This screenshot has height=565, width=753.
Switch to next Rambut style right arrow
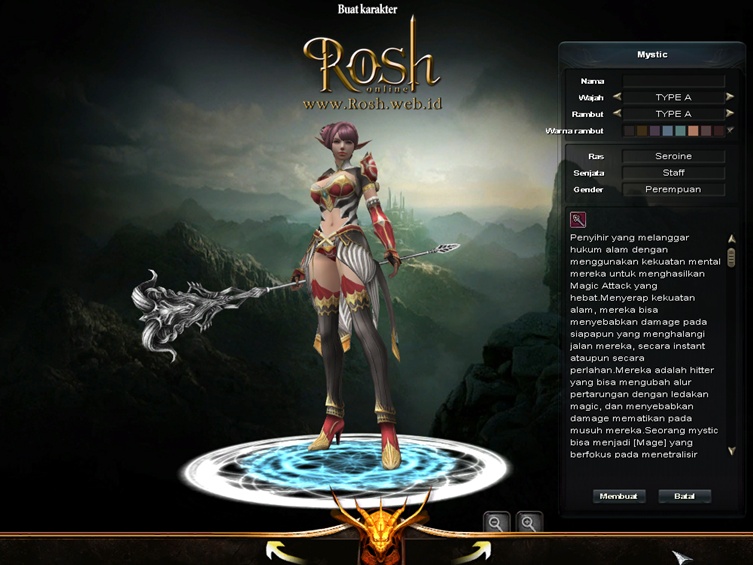pos(730,114)
